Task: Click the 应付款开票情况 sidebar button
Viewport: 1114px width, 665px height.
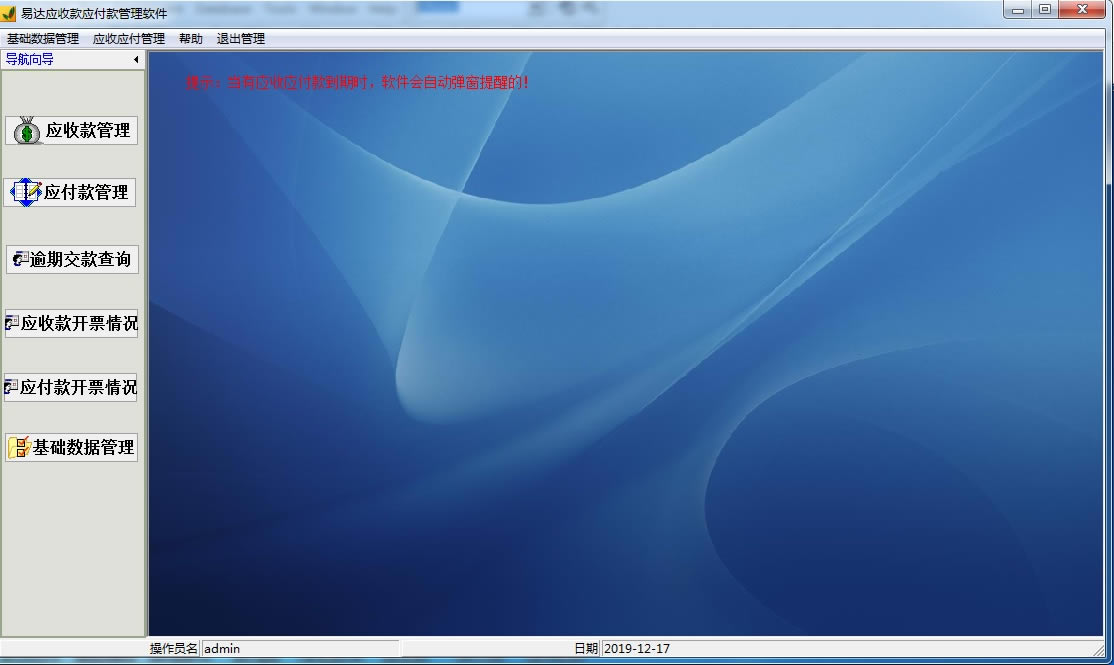Action: click(70, 387)
